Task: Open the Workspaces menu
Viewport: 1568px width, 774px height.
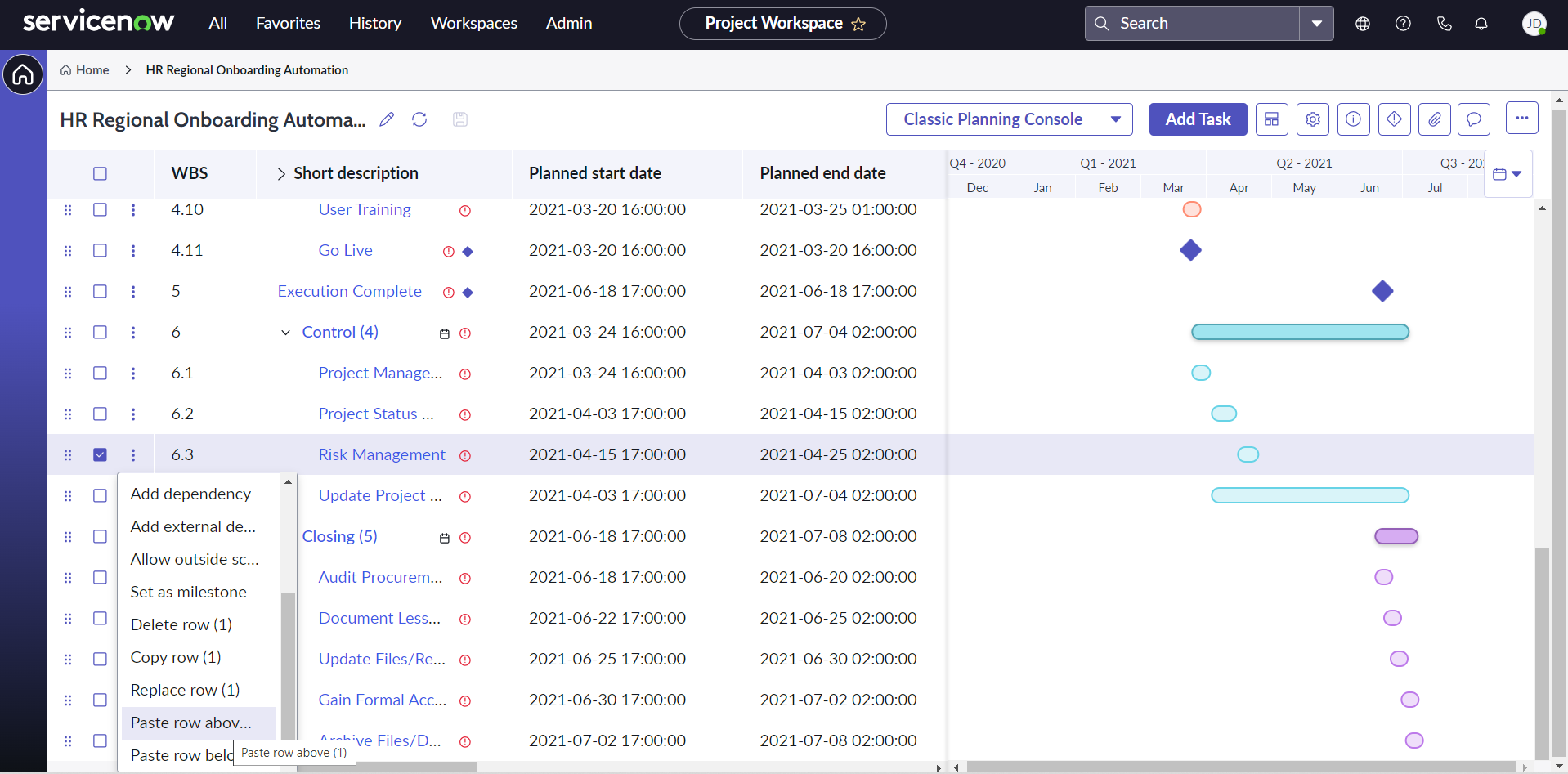Action: (473, 23)
